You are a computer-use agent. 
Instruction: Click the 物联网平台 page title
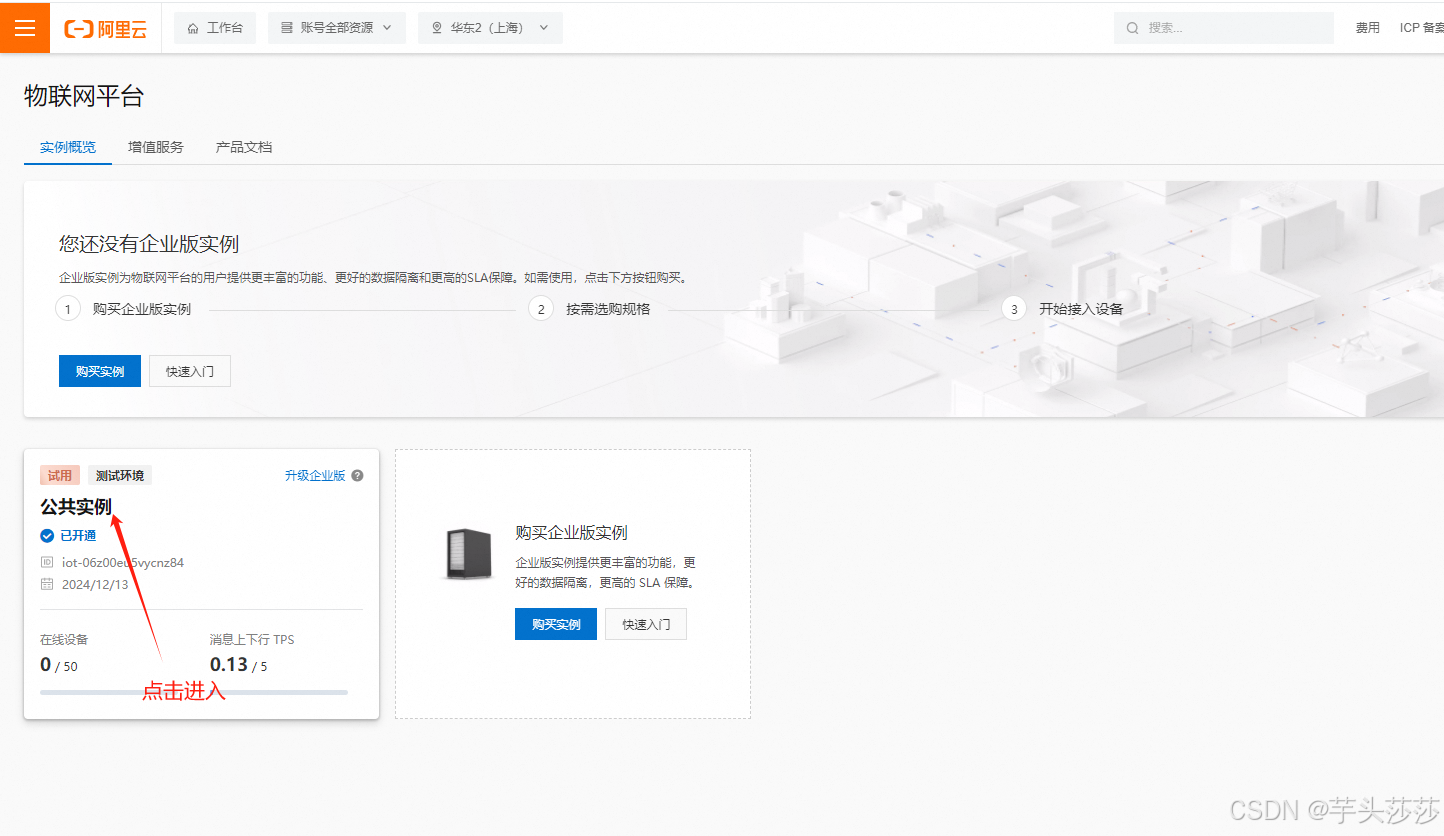coord(84,96)
